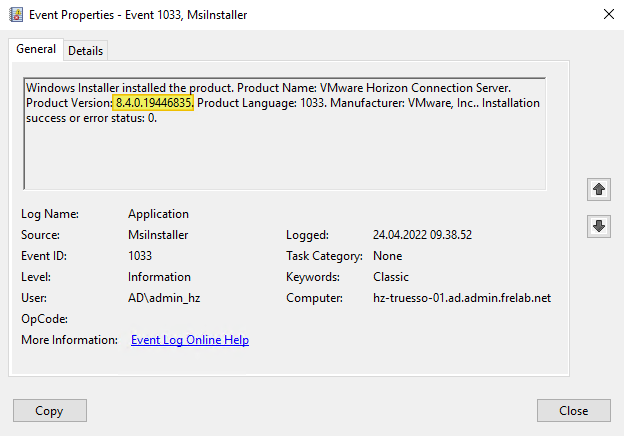Click the Logged timestamp 24.04.2022 09.38.52
The width and height of the screenshot is (624, 436).
[421, 235]
